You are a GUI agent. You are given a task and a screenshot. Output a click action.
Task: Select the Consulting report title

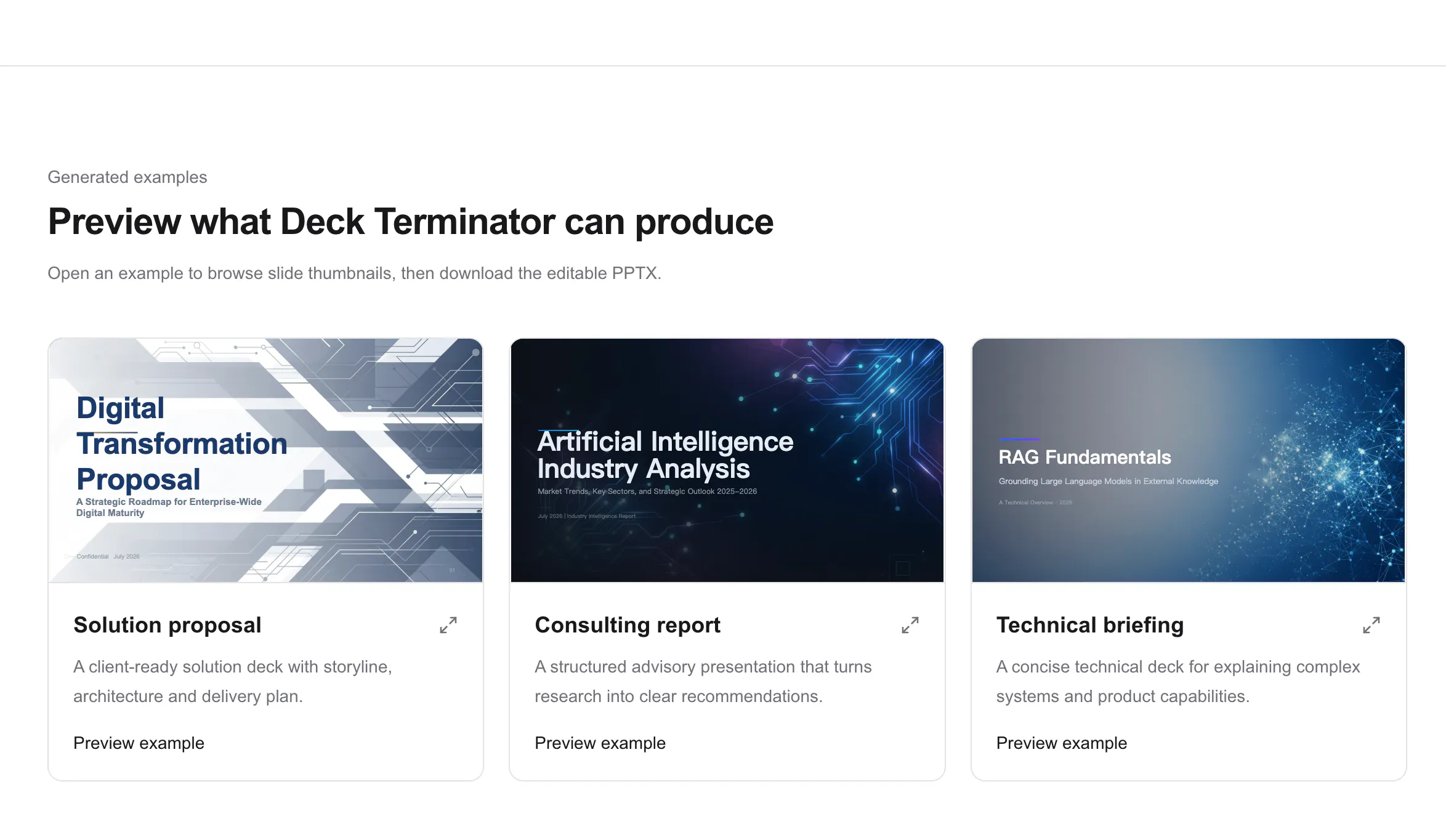(x=628, y=625)
